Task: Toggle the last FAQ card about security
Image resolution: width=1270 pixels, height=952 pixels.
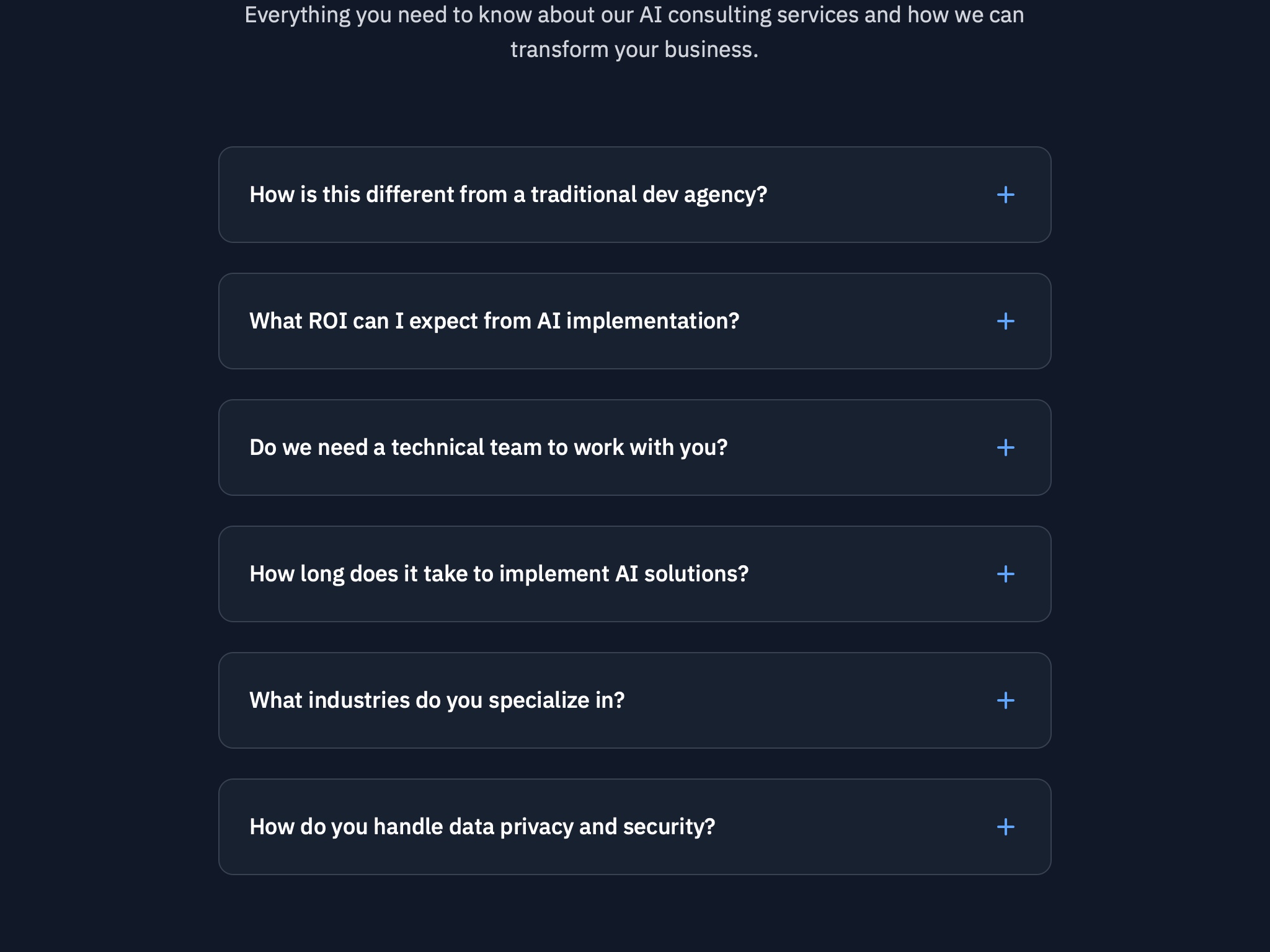Action: [635, 826]
